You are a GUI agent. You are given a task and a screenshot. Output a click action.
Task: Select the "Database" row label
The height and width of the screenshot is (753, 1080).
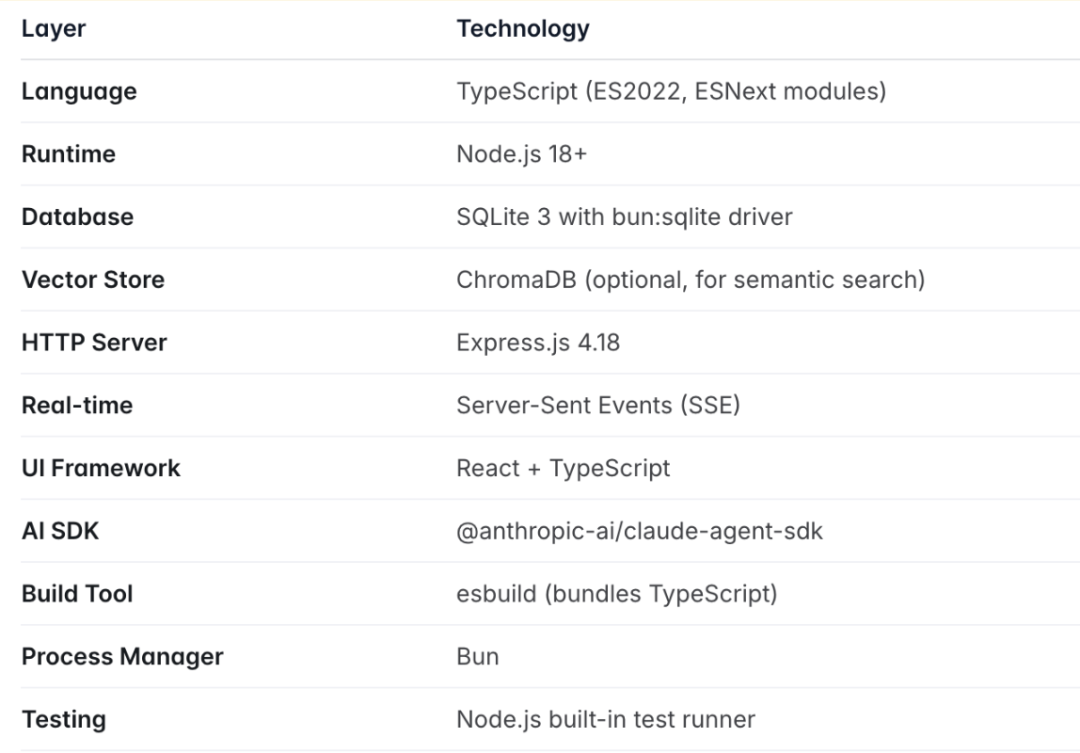[x=77, y=217]
